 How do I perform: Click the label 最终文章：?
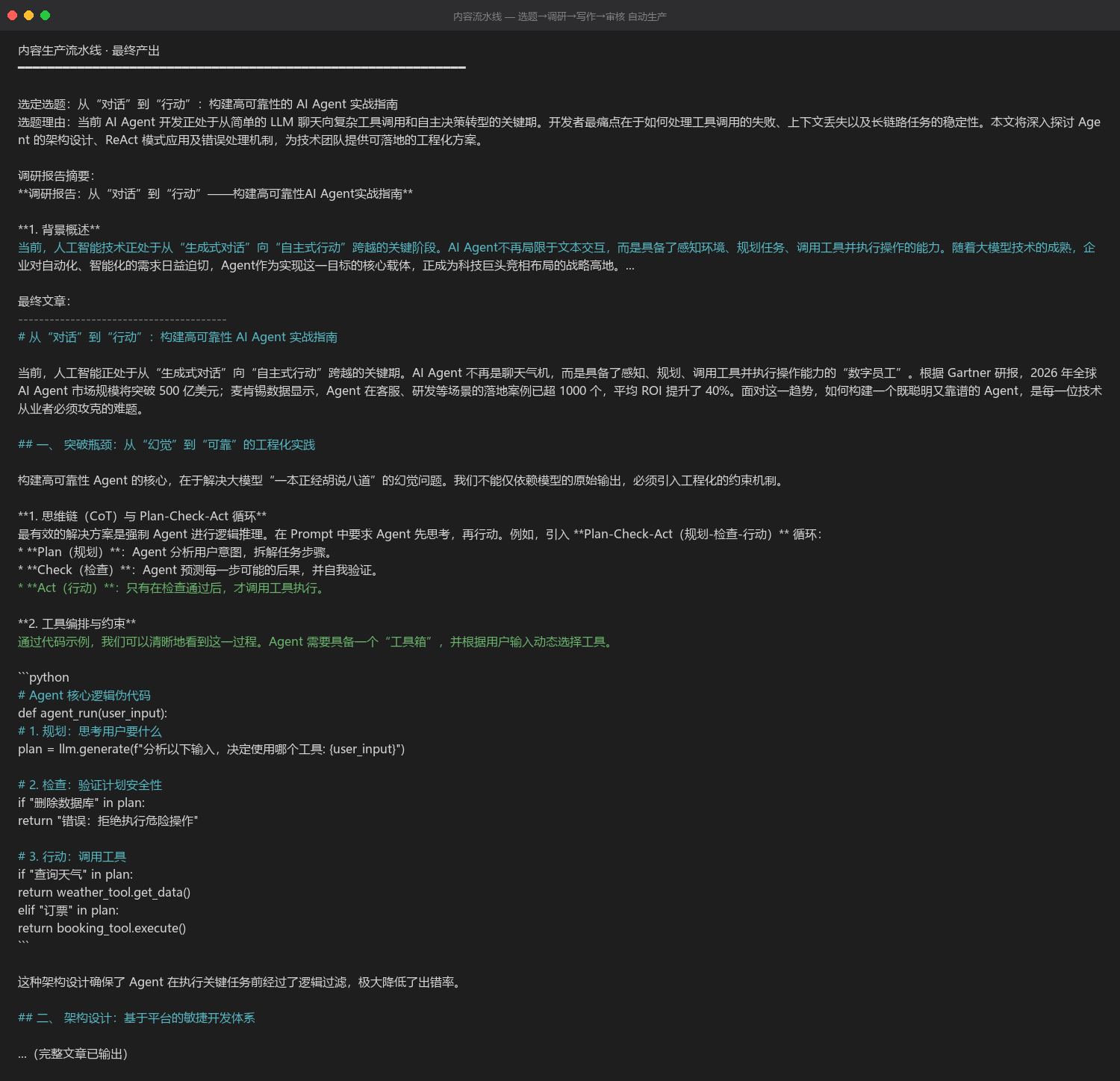(x=45, y=302)
